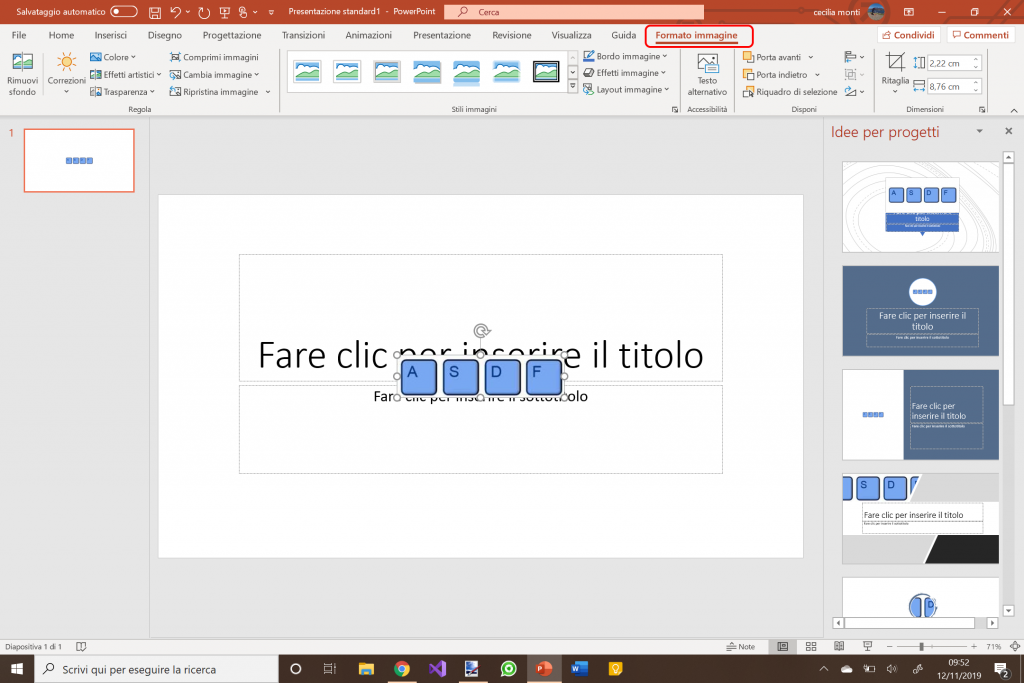
Task: Click the Redo icon in quick access toolbar
Action: click(x=204, y=12)
